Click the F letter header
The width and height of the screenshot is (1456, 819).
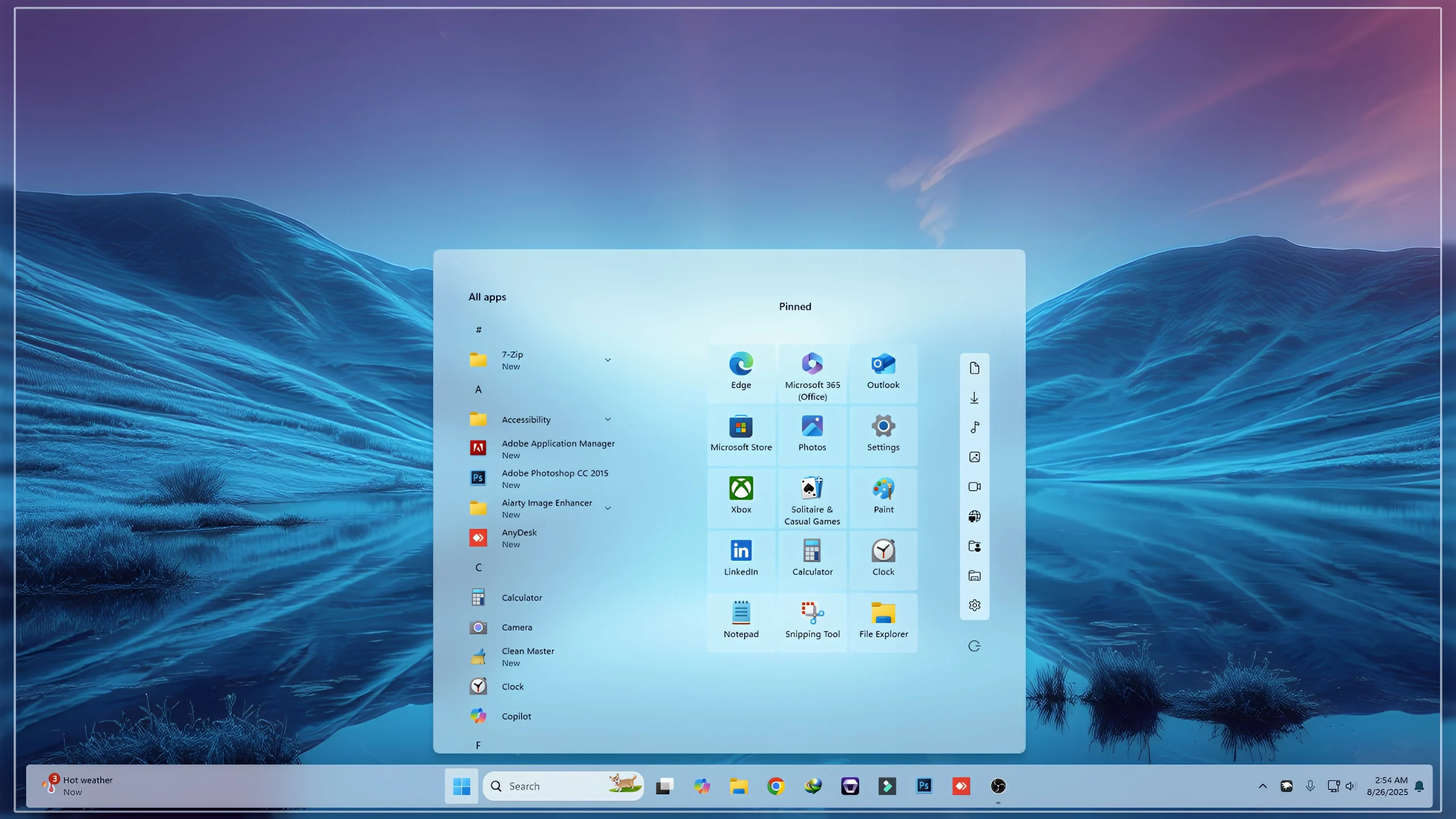[478, 745]
